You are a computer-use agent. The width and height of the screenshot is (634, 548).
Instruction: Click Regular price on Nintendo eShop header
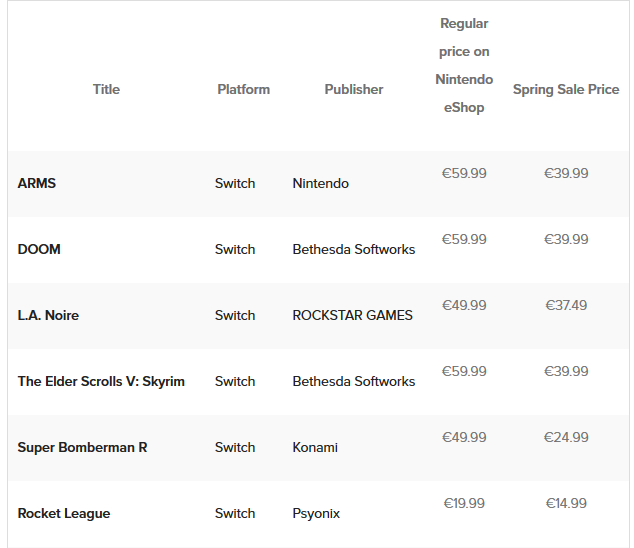click(x=464, y=66)
